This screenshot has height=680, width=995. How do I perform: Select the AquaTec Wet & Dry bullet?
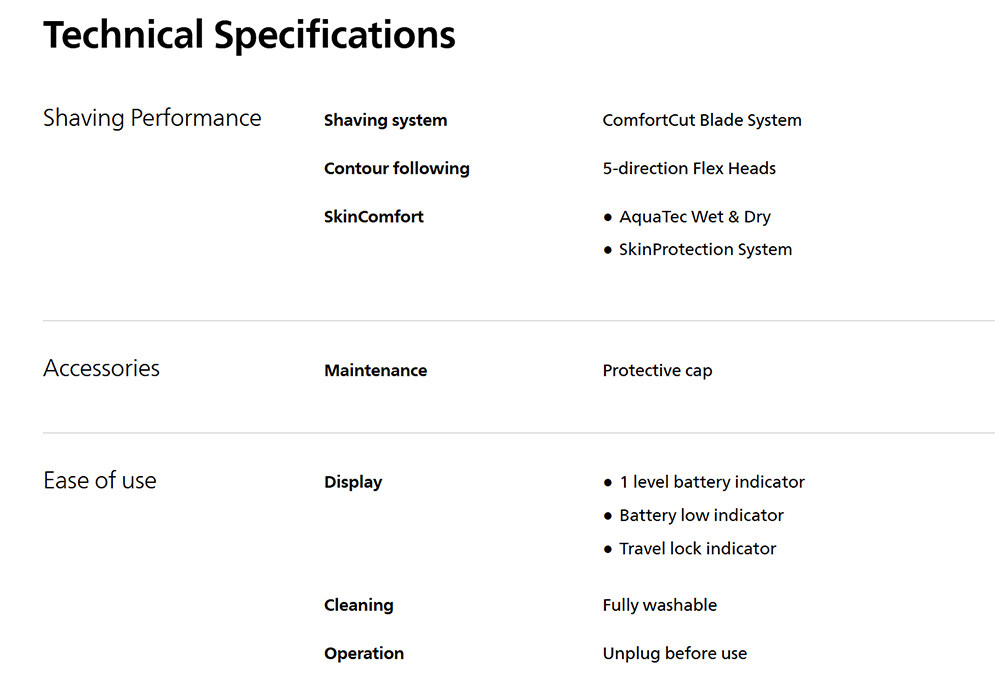[x=694, y=216]
